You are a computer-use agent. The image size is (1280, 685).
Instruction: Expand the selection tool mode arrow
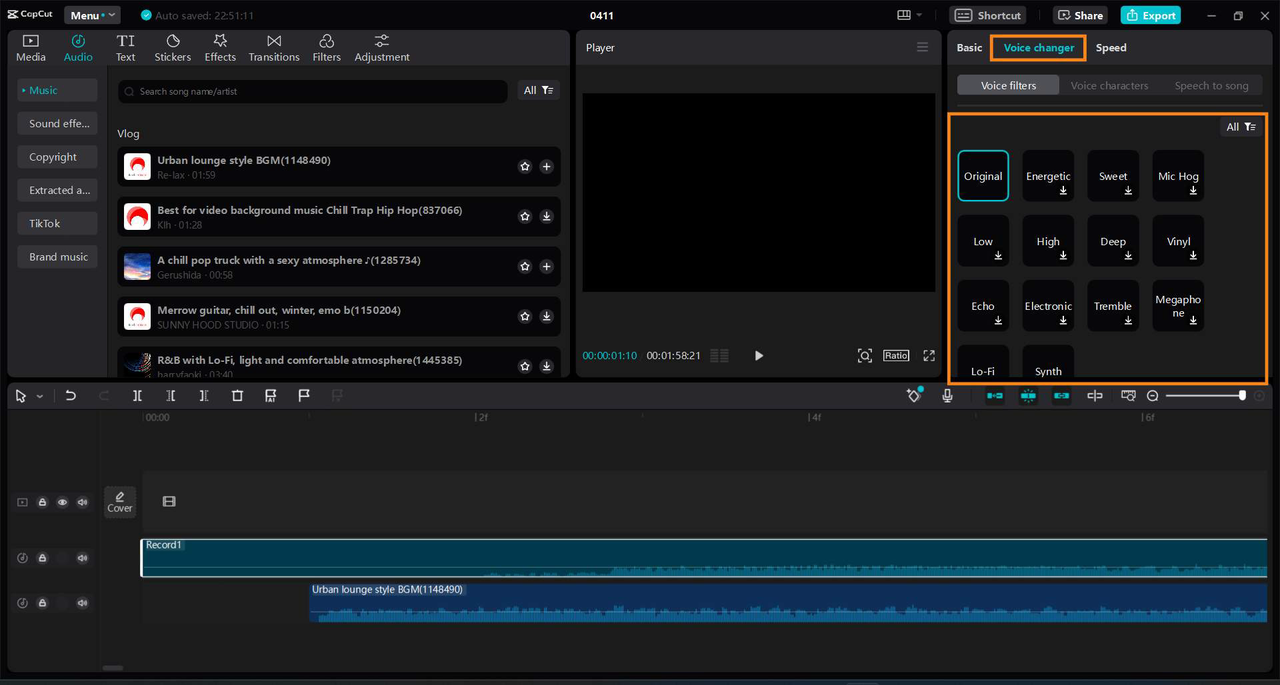click(40, 396)
